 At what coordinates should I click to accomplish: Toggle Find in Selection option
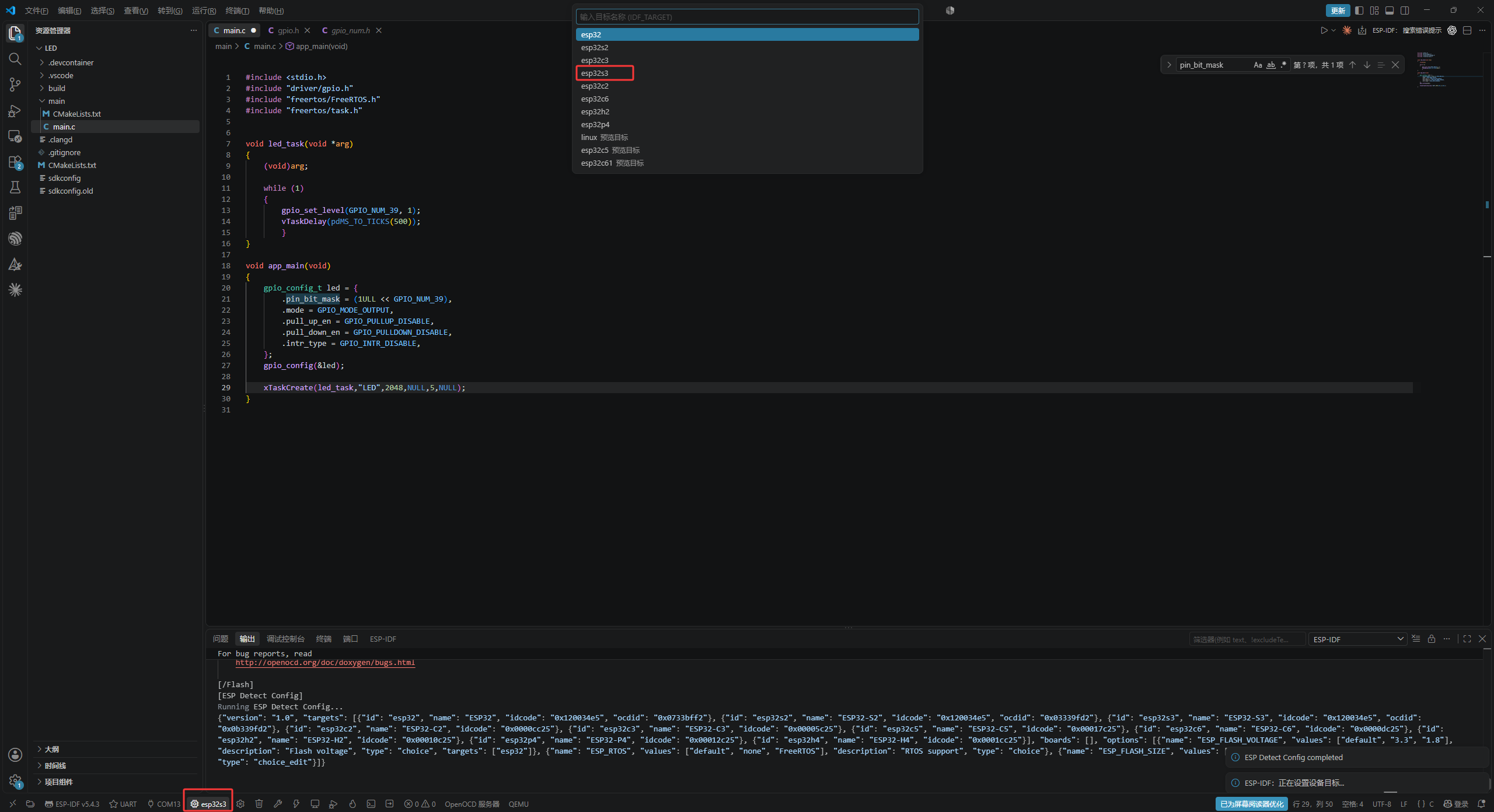(1381, 65)
